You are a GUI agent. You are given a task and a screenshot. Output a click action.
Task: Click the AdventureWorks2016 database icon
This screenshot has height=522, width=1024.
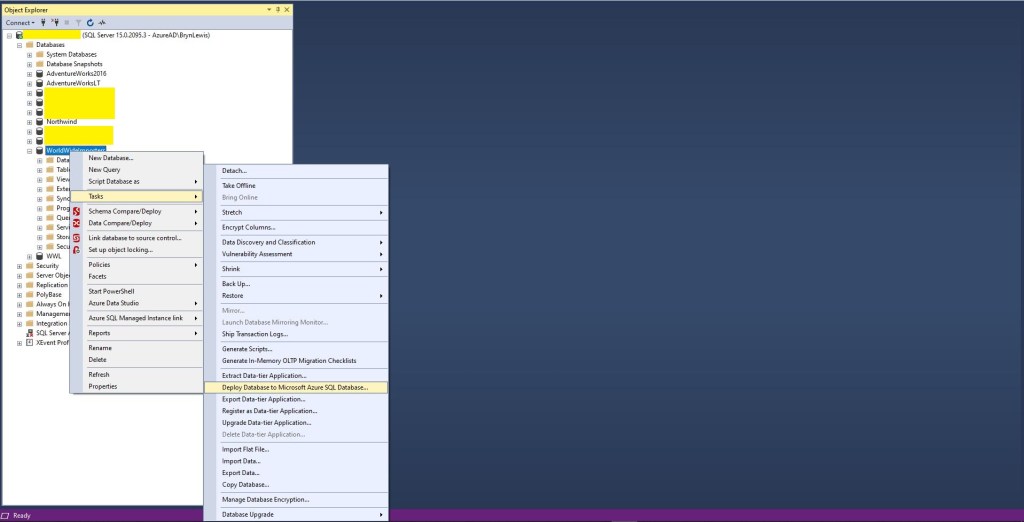click(x=39, y=74)
